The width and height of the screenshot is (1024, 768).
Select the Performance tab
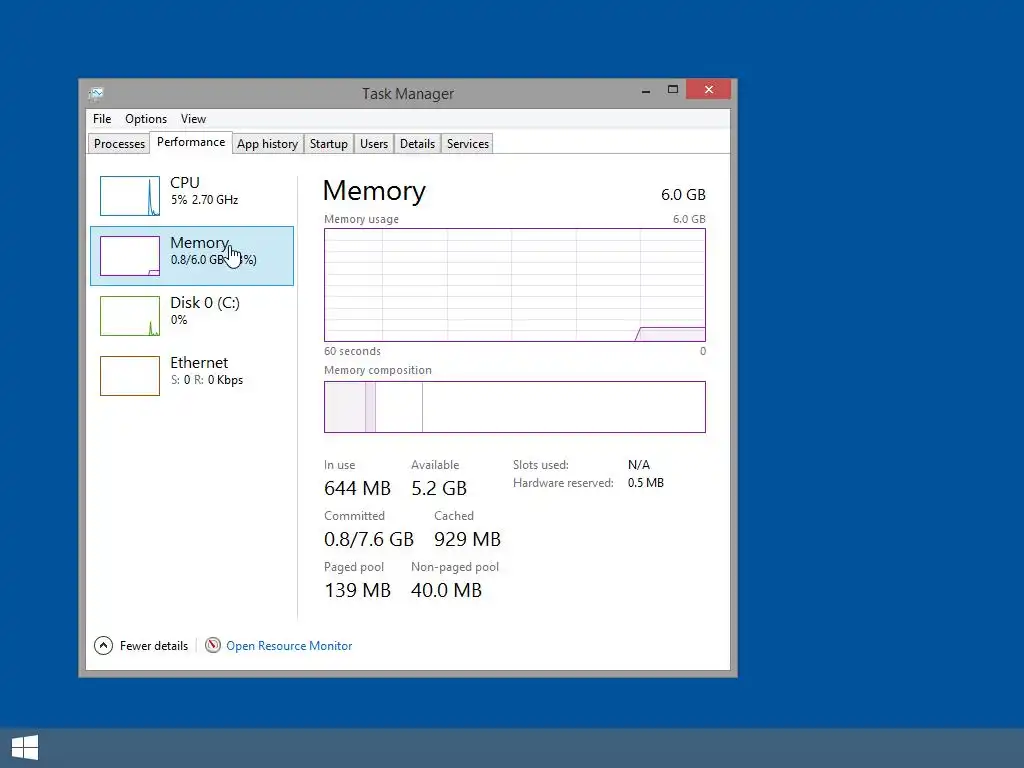point(191,142)
